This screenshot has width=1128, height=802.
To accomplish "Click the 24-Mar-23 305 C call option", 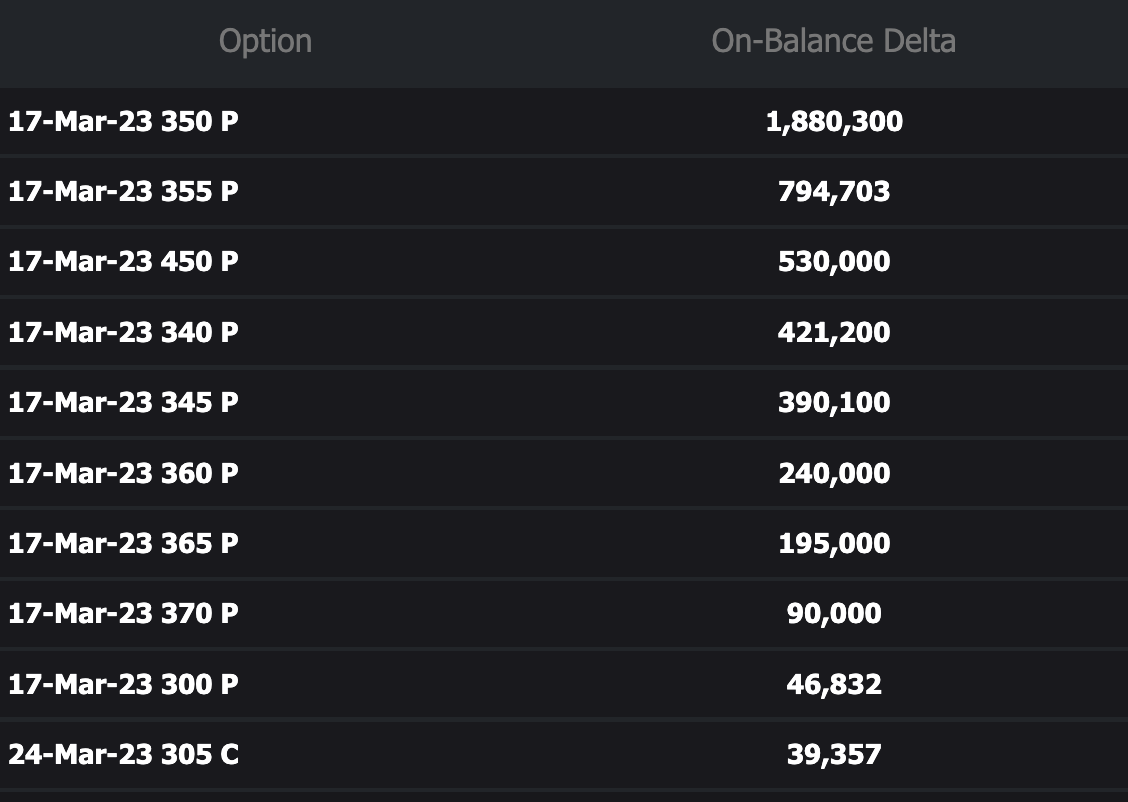I will pyautogui.click(x=124, y=754).
